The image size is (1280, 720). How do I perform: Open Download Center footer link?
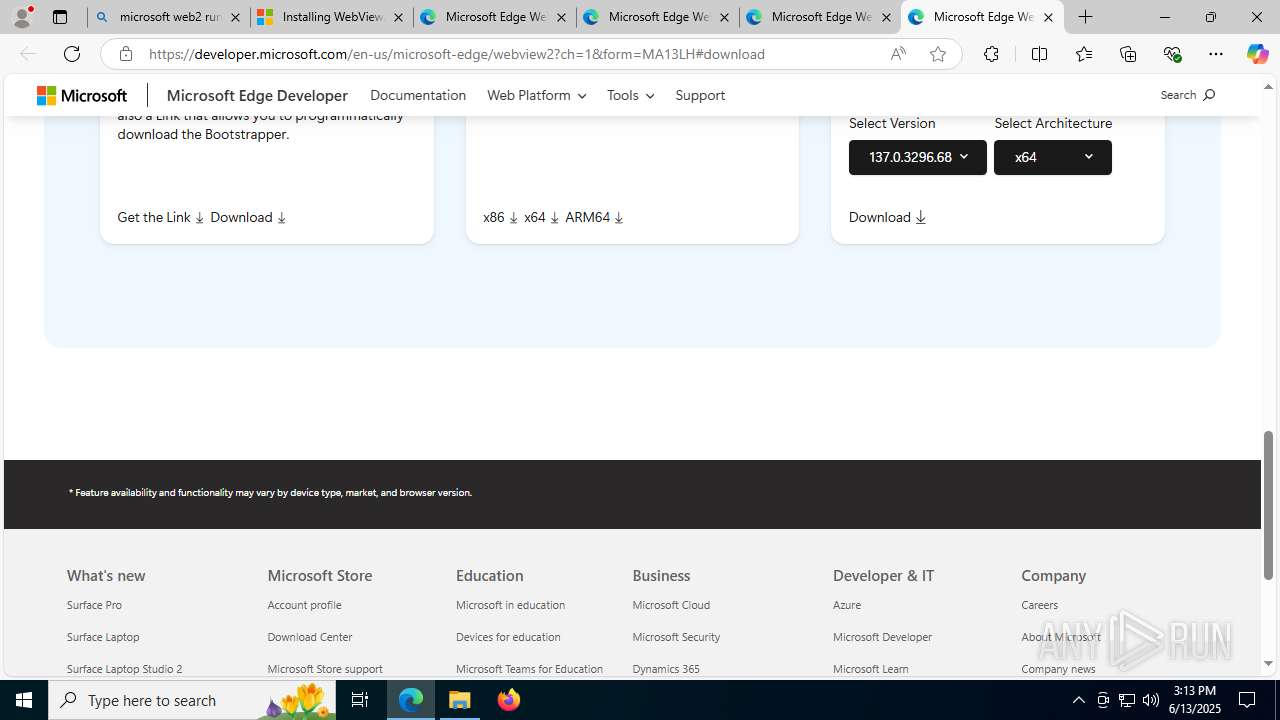coord(310,637)
